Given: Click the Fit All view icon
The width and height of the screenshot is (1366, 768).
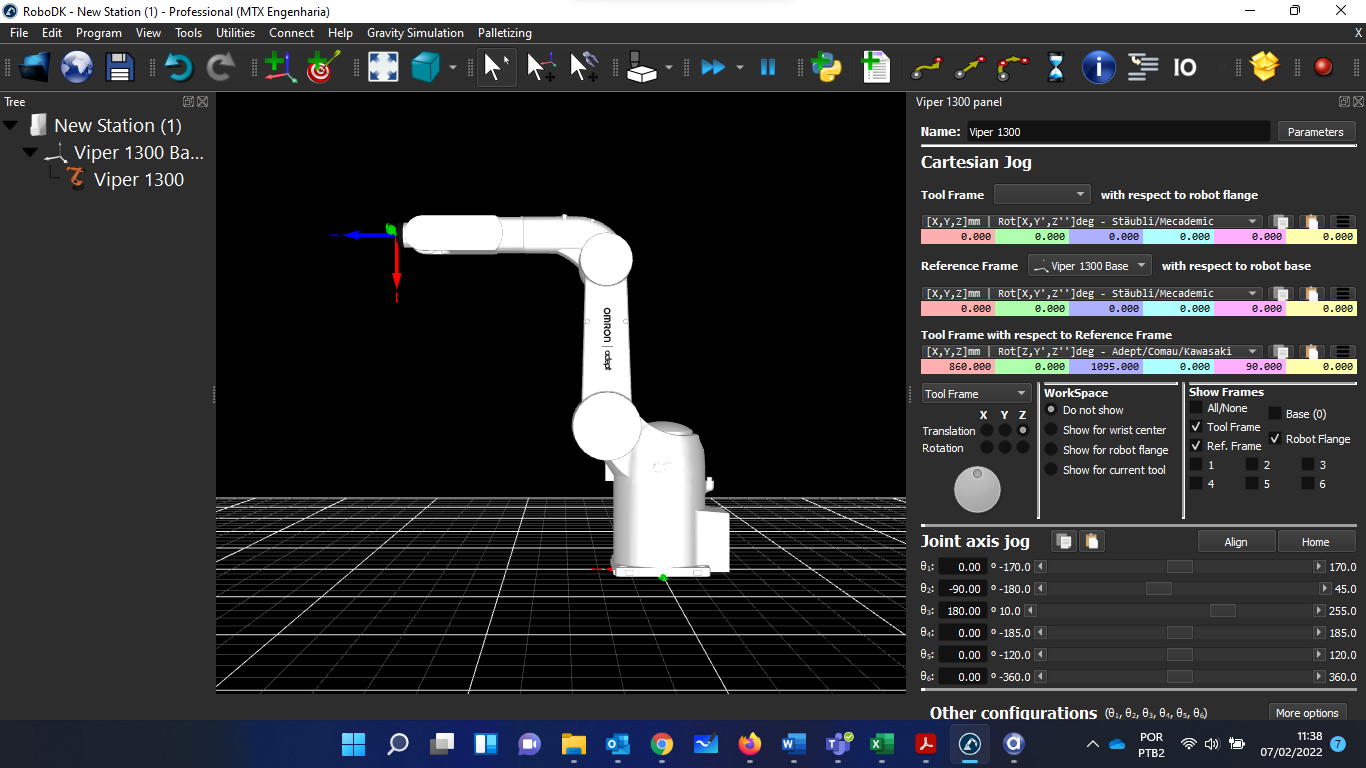Looking at the screenshot, I should [383, 68].
